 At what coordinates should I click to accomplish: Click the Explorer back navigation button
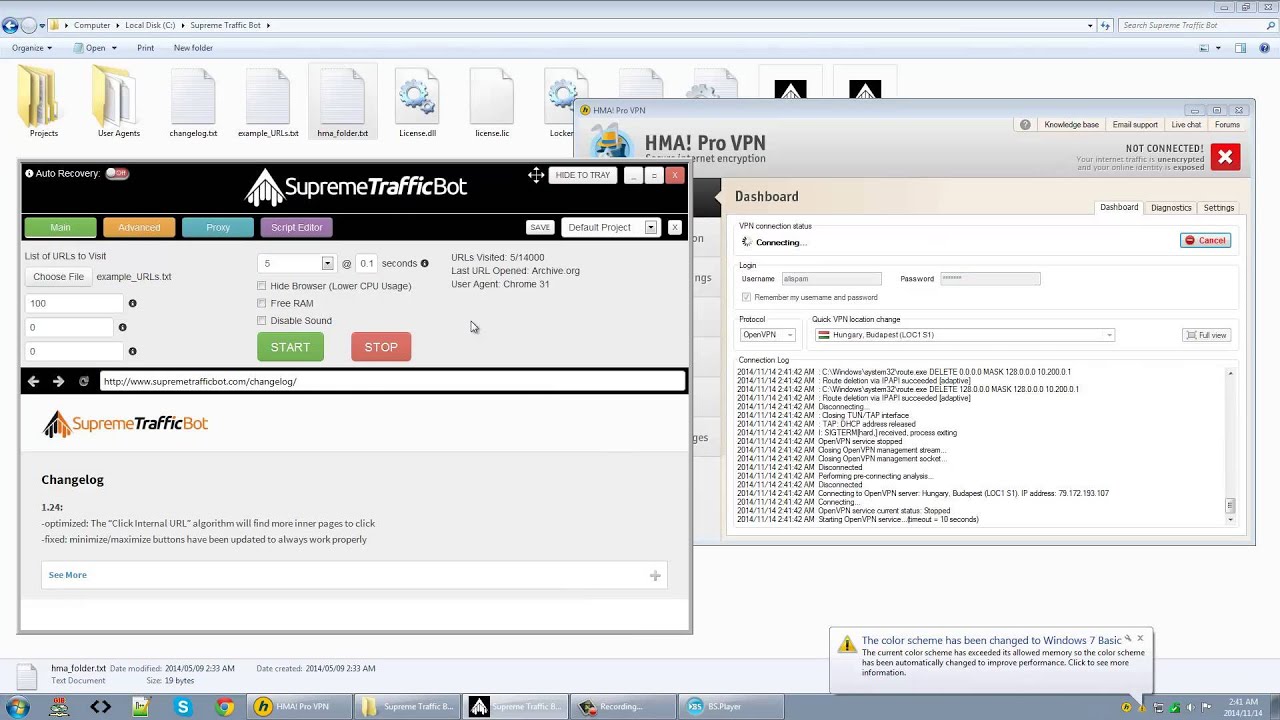coord(11,25)
